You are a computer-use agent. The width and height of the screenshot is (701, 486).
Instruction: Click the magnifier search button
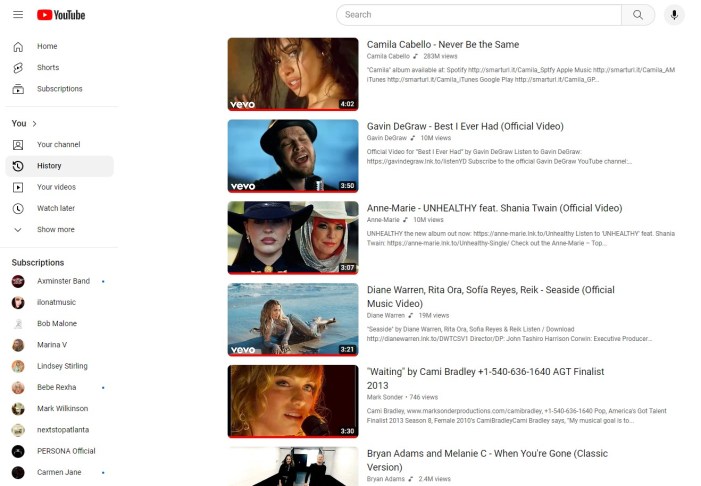(x=637, y=15)
